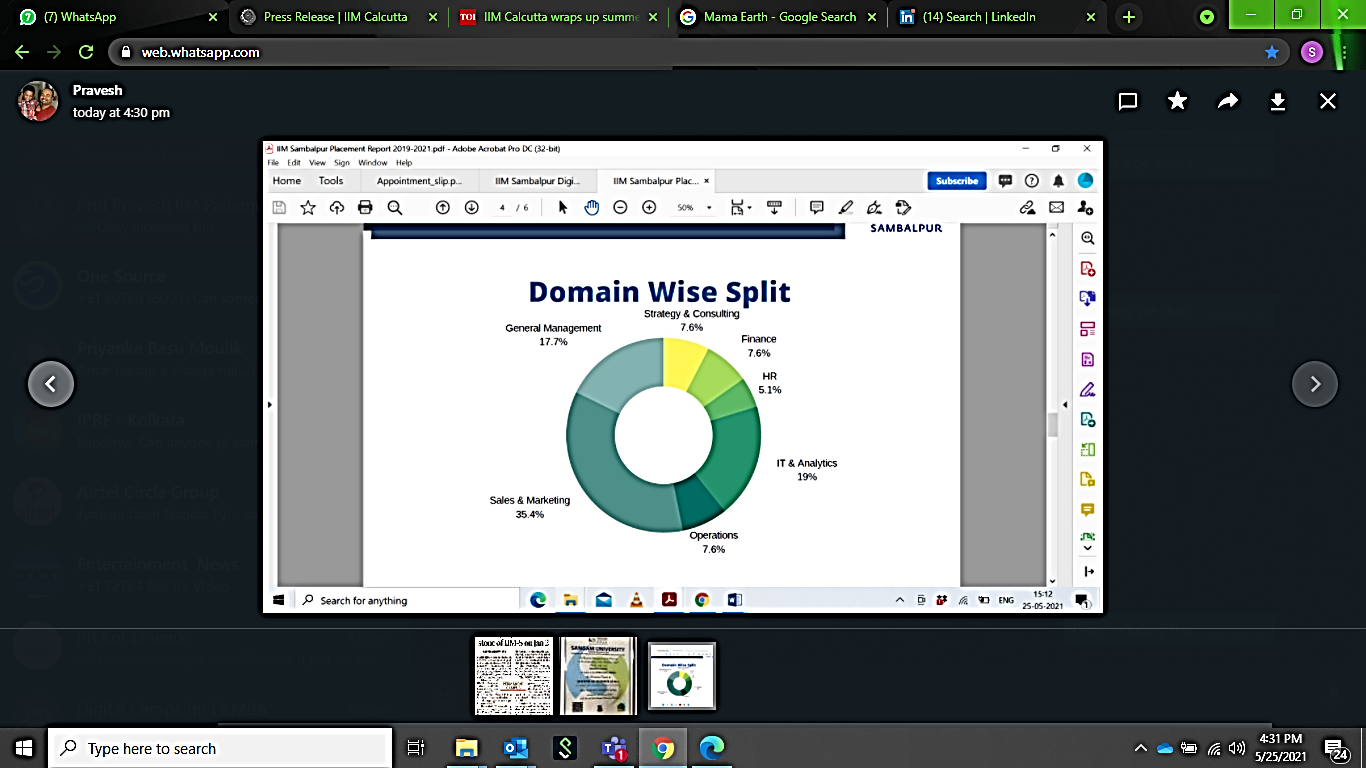This screenshot has width=1366, height=768.
Task: Go to the next image
Action: tap(1314, 384)
